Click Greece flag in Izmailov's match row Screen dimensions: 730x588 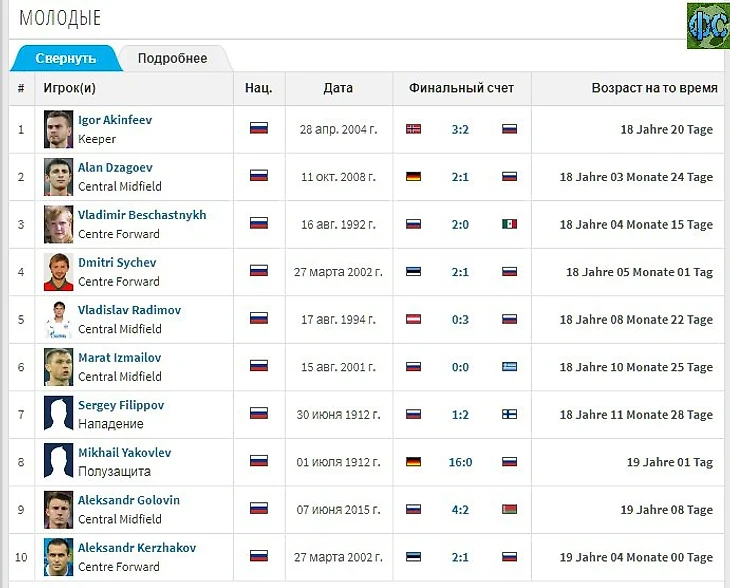click(x=509, y=367)
